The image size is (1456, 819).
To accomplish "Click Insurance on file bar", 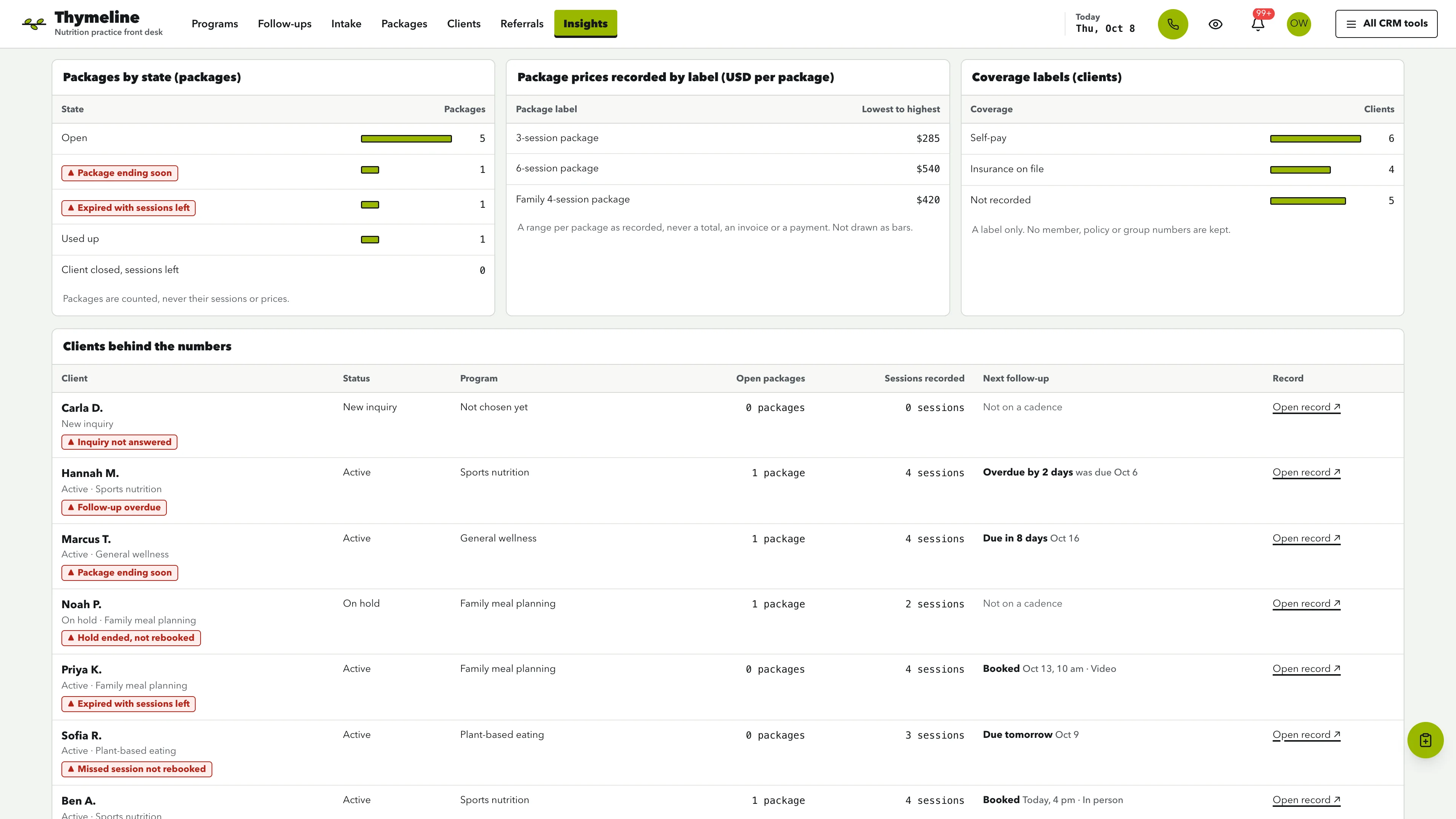I will click(1300, 169).
